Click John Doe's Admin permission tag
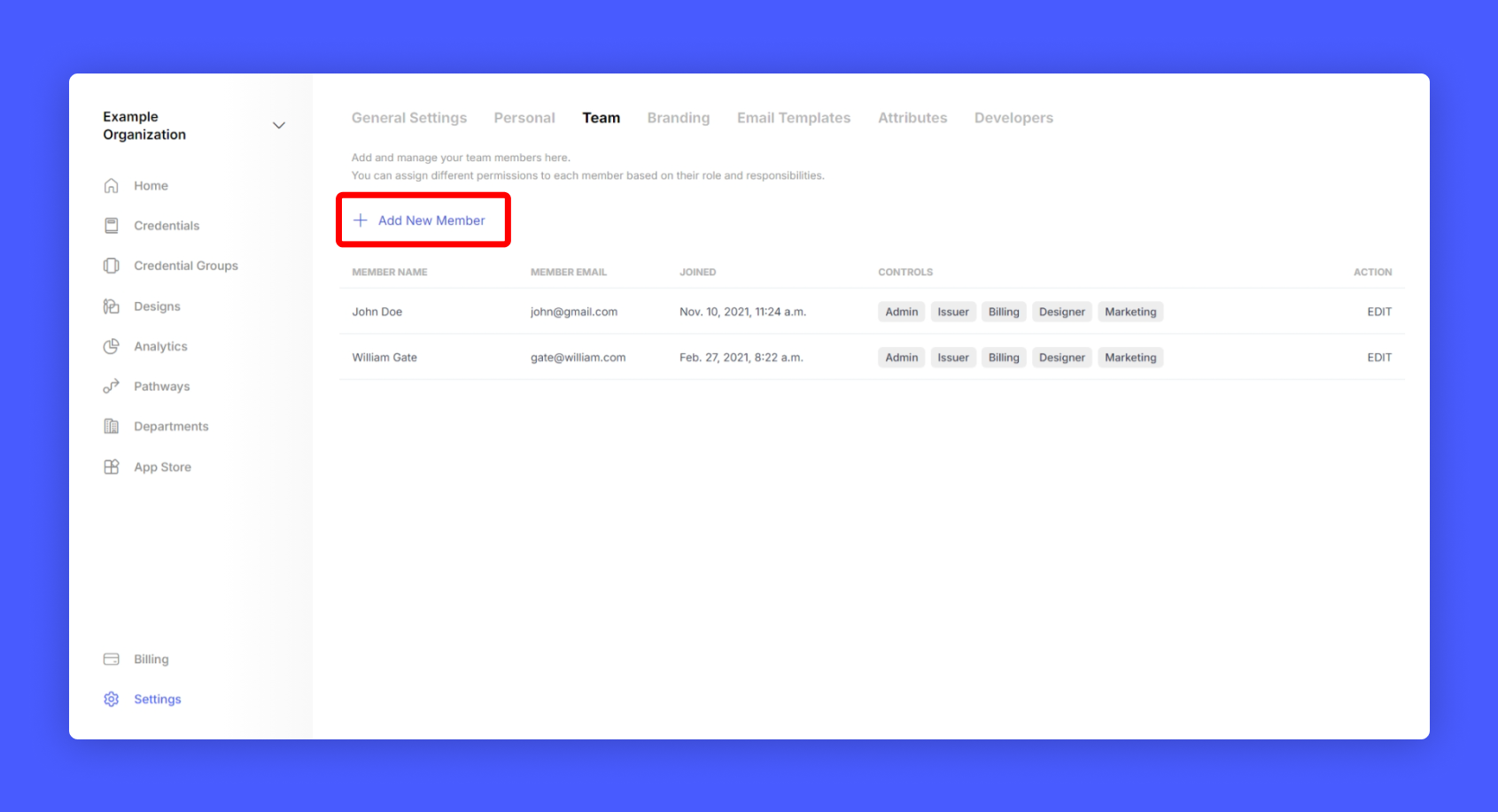This screenshot has height=812, width=1498. point(901,312)
